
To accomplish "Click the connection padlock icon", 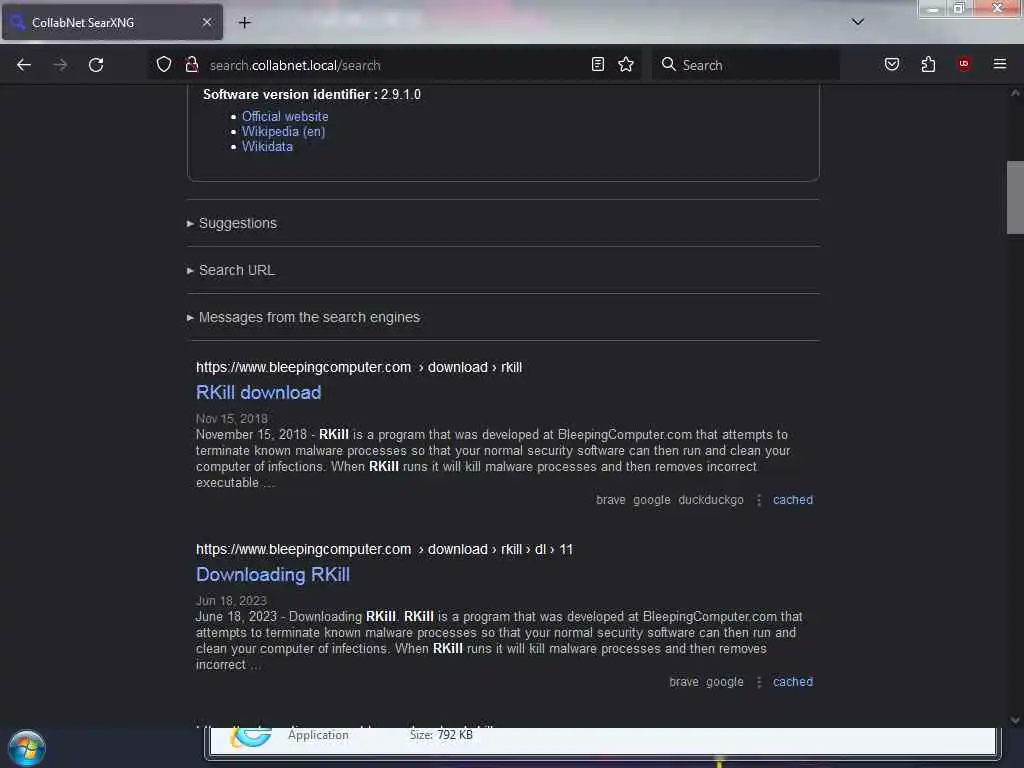I will 191,65.
